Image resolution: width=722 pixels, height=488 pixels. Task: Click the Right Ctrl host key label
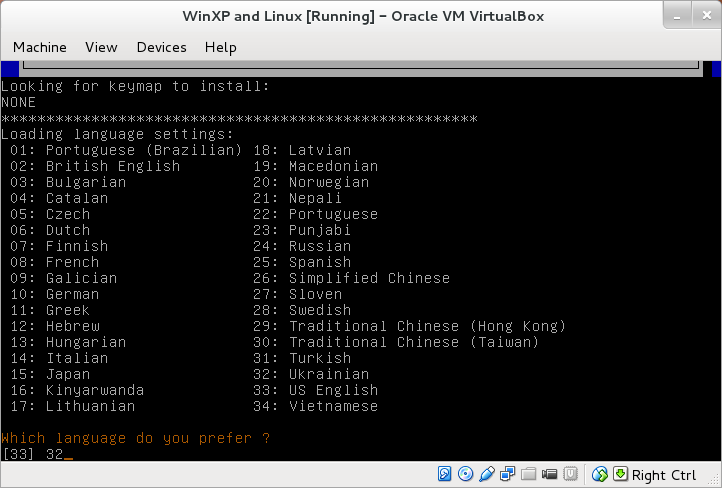click(664, 475)
